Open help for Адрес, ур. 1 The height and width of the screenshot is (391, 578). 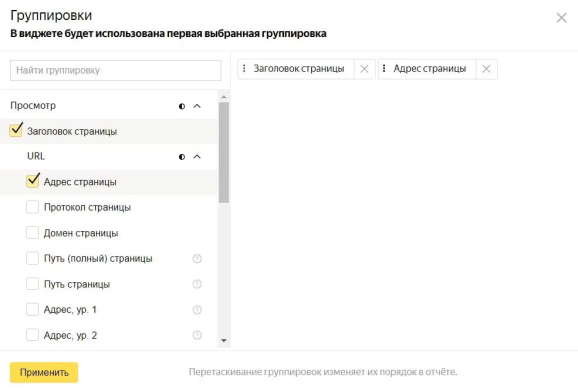click(197, 310)
